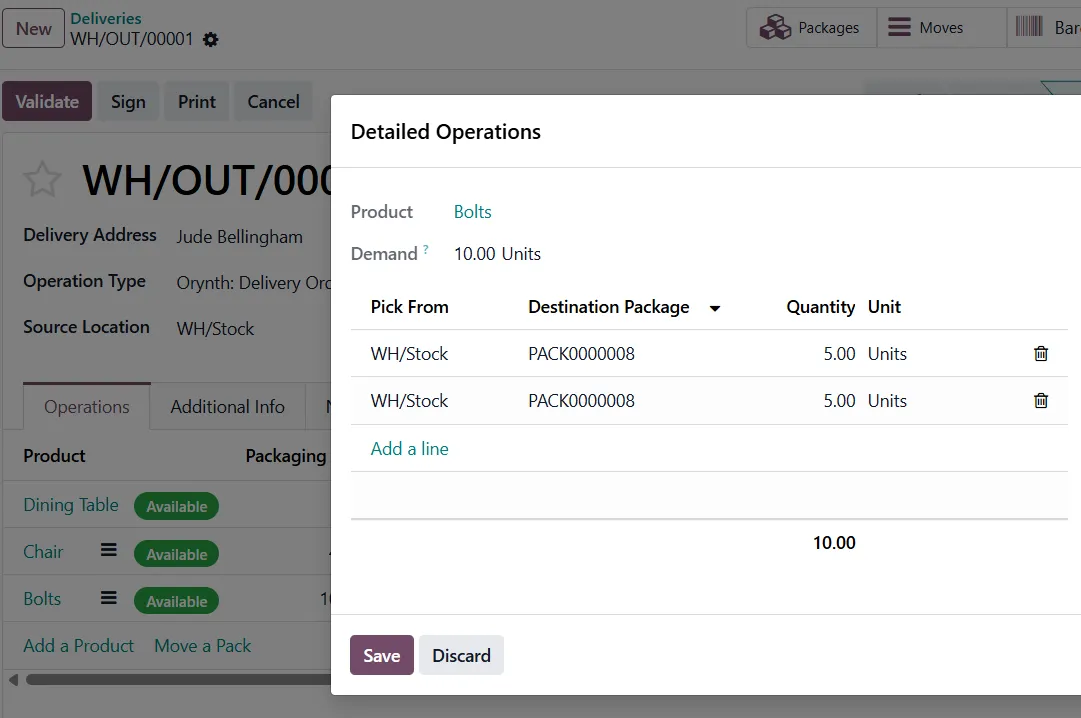The width and height of the screenshot is (1081, 718).
Task: Select the second row Pick From WH/Stock
Action: click(410, 401)
